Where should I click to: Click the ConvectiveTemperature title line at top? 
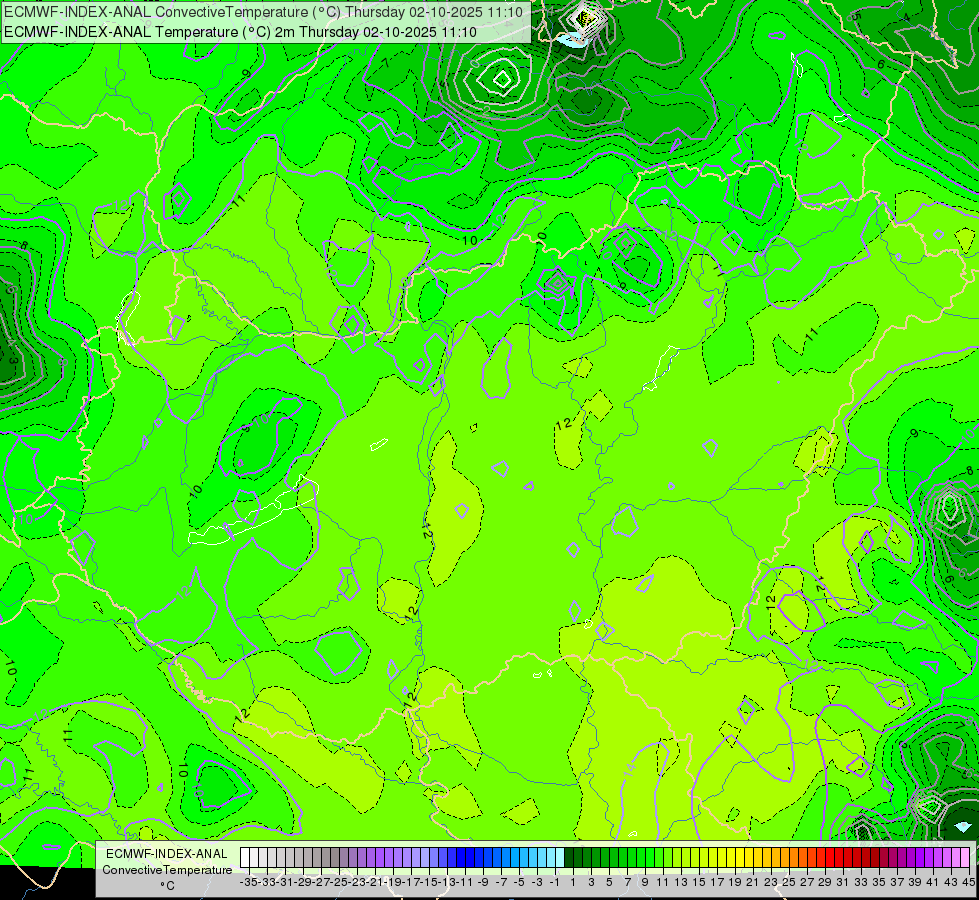pos(263,12)
